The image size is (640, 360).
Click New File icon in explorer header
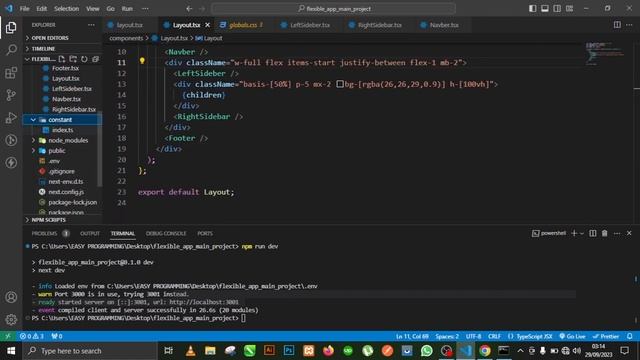pos(62,59)
